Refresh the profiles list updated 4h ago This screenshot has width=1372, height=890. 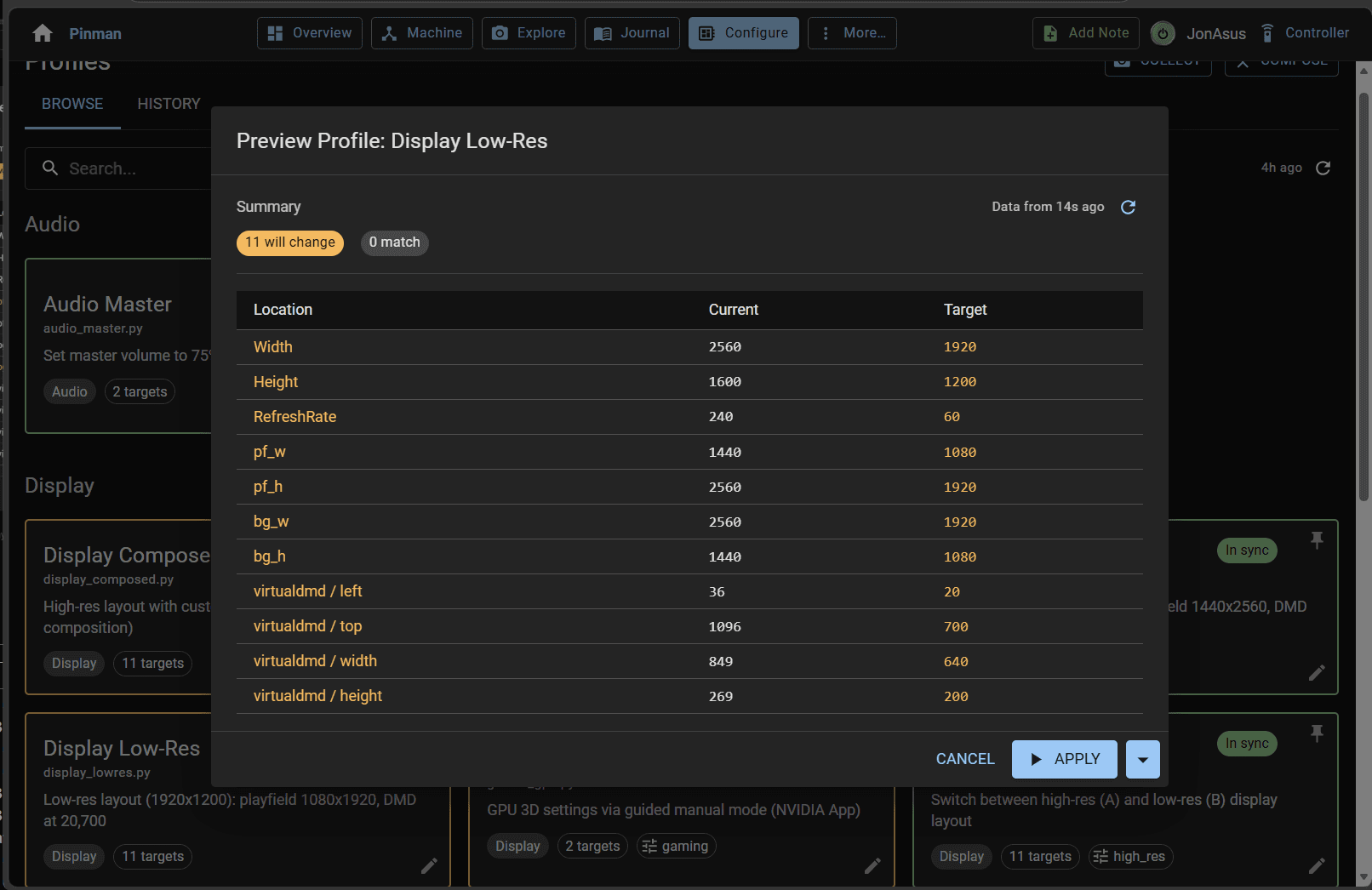(x=1323, y=168)
